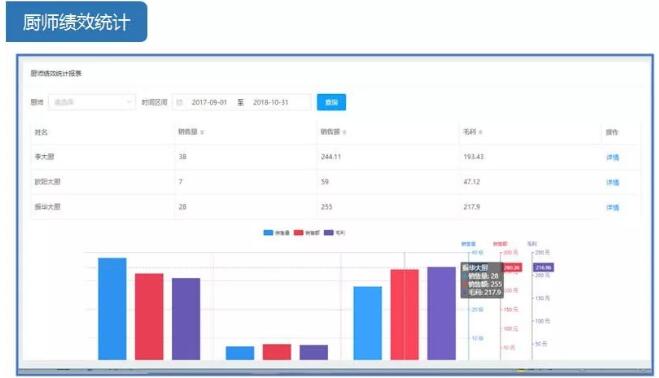Screen dimensions: 659x378
Task: Open 详情 link for 李大厨 row
Action: click(x=612, y=157)
